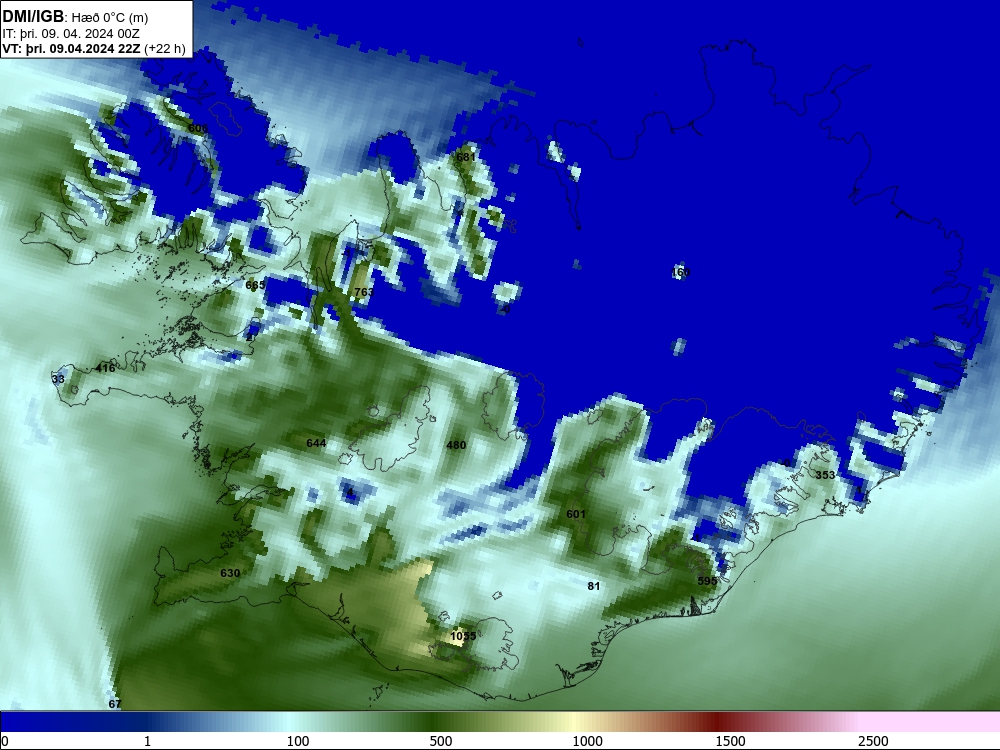The width and height of the screenshot is (1000, 750).
Task: Click the map value label 665
Action: pos(255,285)
